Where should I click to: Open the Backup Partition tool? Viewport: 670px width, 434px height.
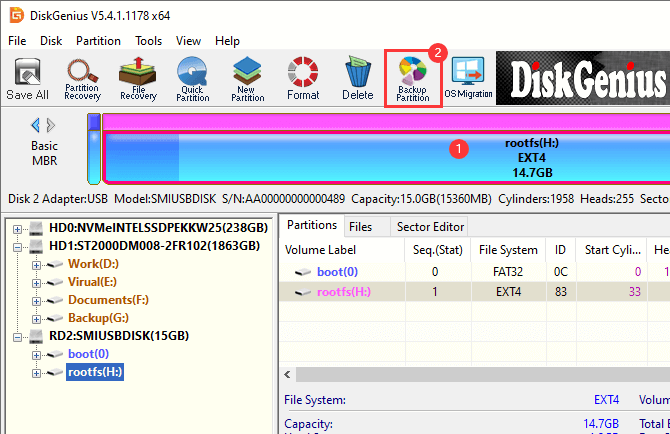click(x=412, y=78)
